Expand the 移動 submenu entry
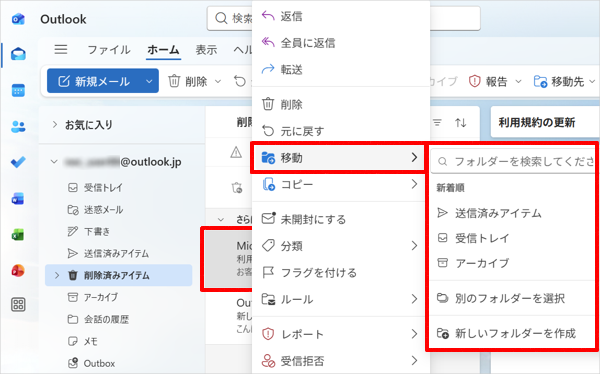The image size is (600, 374). click(338, 157)
